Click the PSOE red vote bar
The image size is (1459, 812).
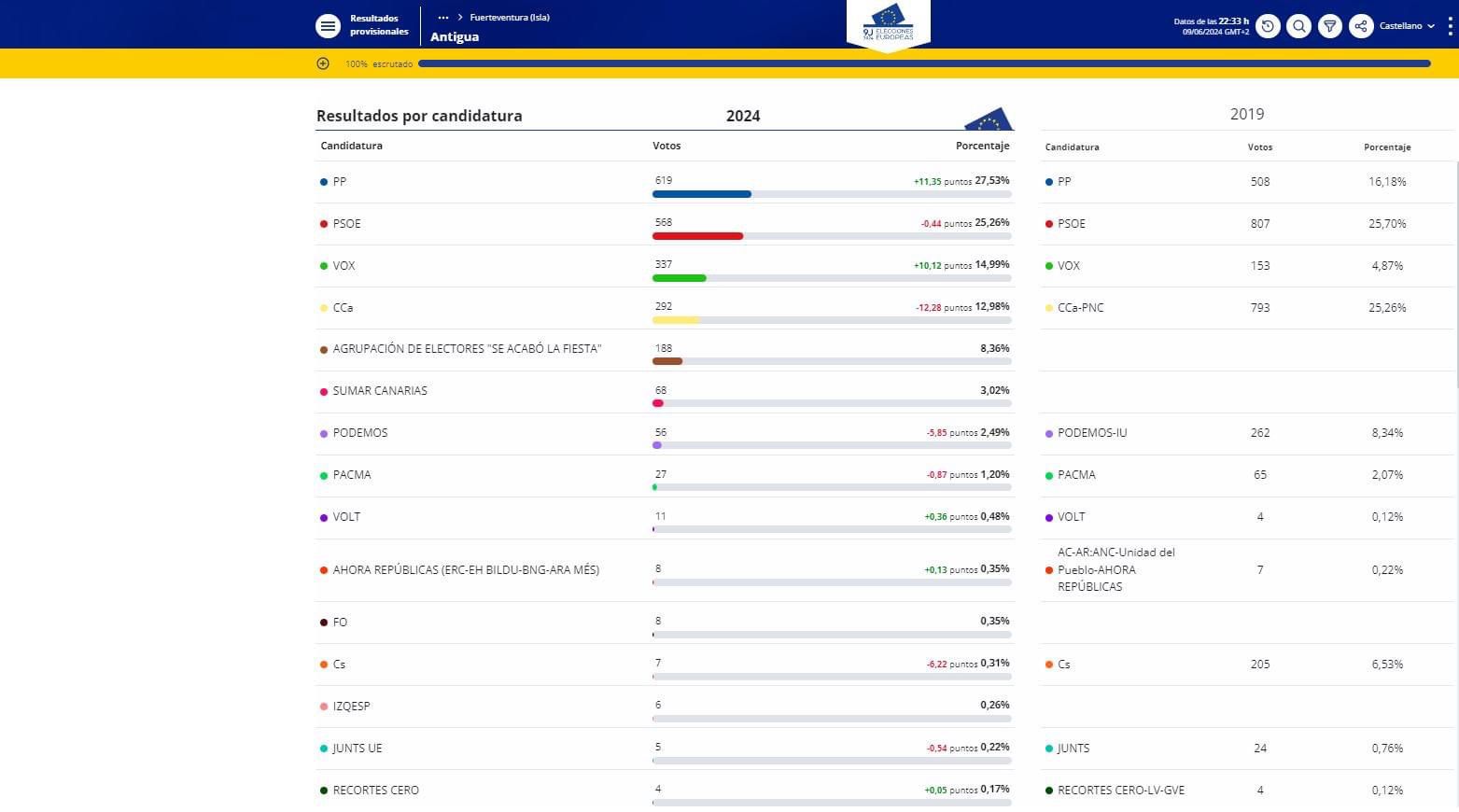(698, 236)
